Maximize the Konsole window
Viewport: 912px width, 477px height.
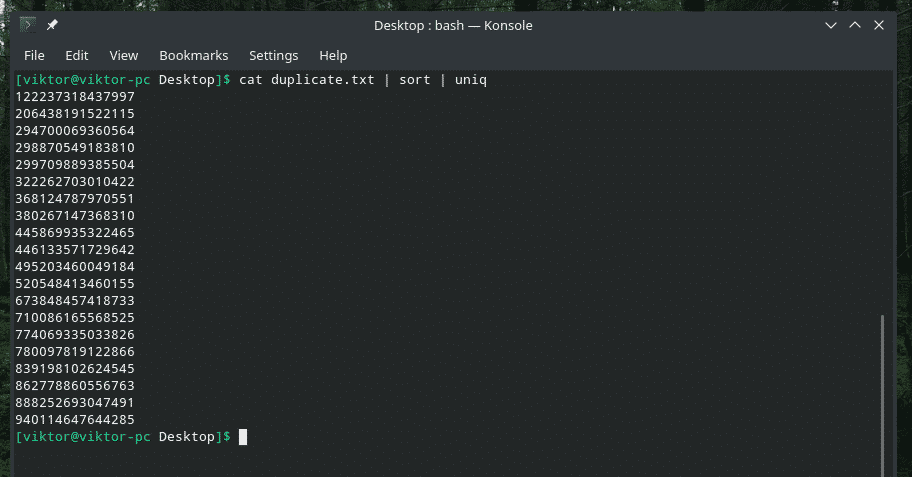(x=855, y=25)
